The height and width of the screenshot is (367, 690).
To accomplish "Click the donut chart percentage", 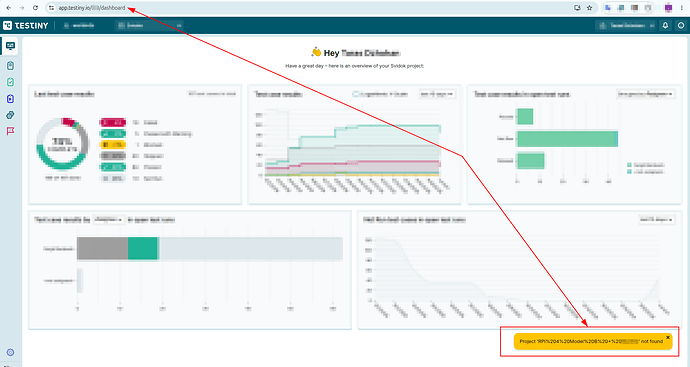I will (x=62, y=142).
